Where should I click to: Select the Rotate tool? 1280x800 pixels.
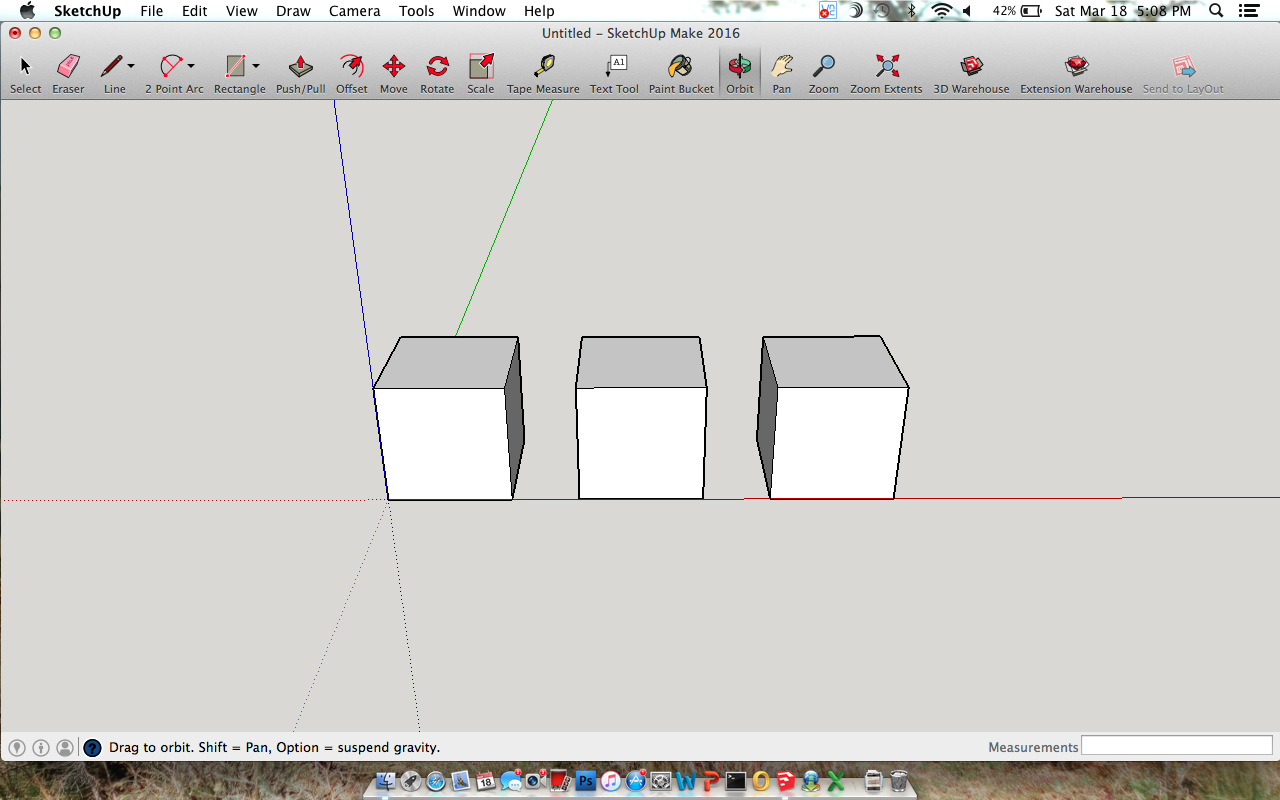coord(437,73)
